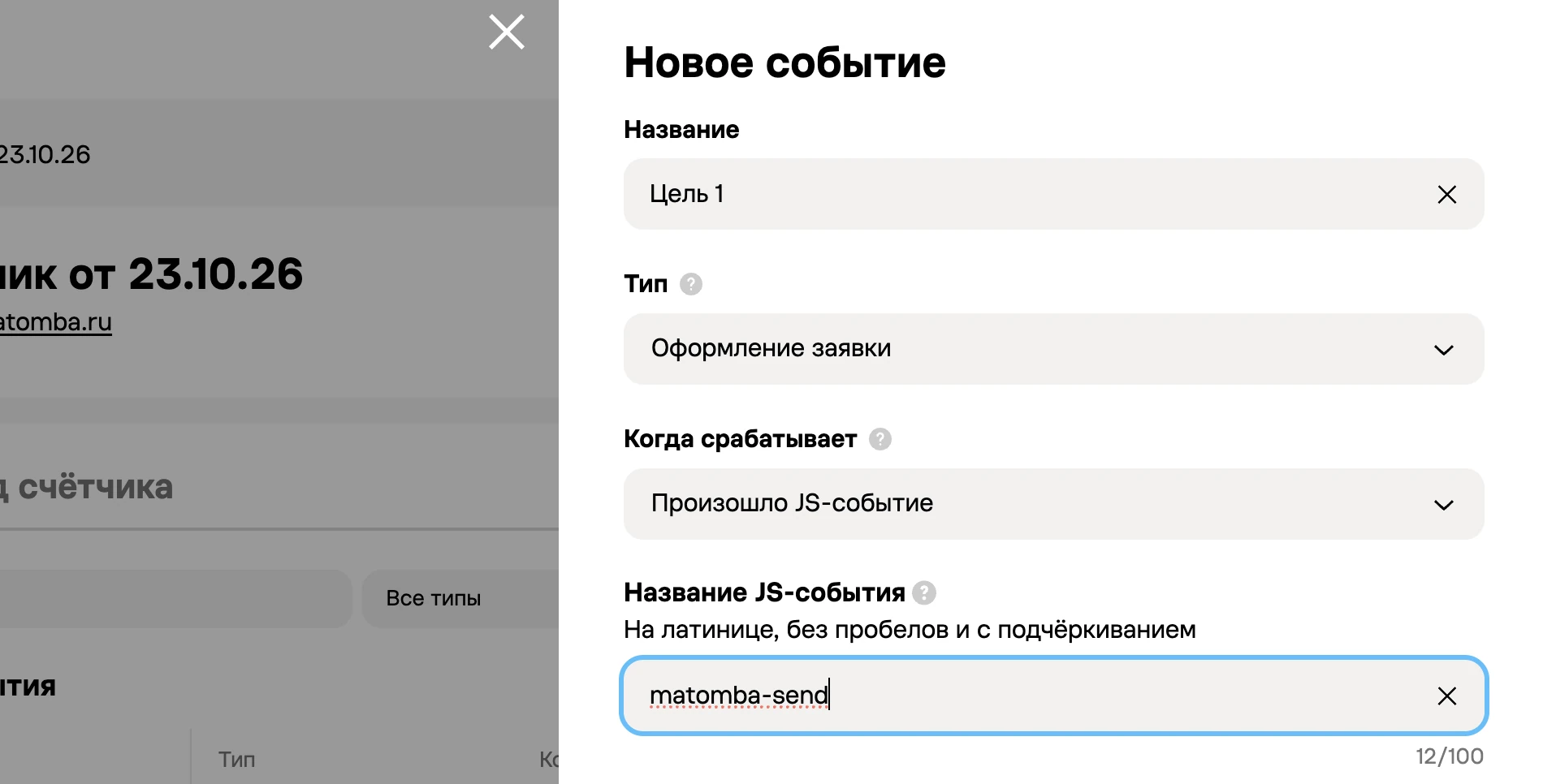Screen dimensions: 1556x784
Task: Click the Когда срабатывает label
Action: tap(740, 439)
